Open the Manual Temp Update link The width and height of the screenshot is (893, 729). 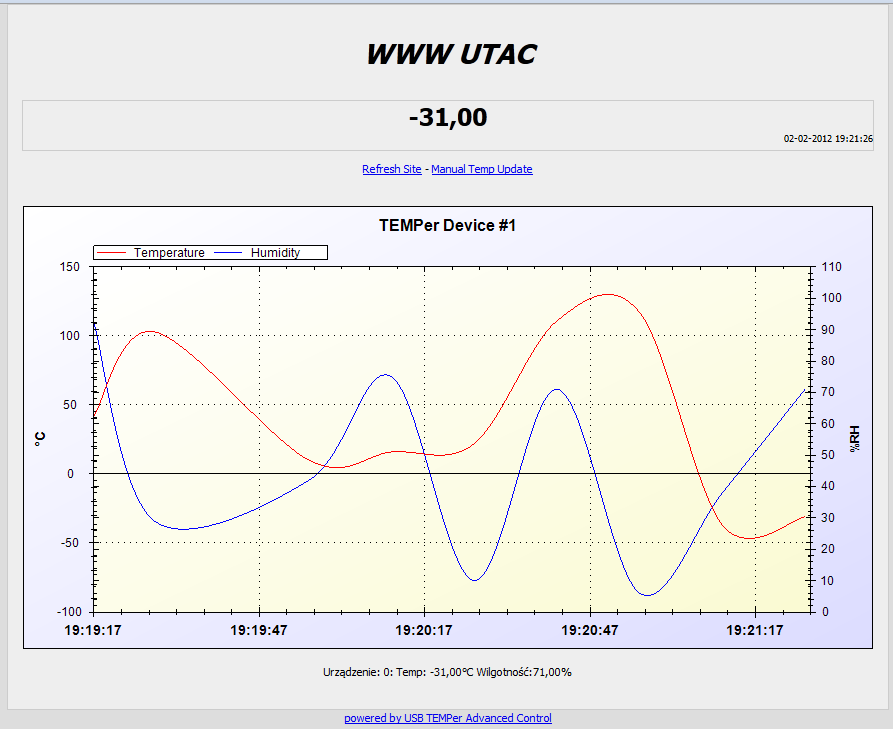[x=482, y=169]
